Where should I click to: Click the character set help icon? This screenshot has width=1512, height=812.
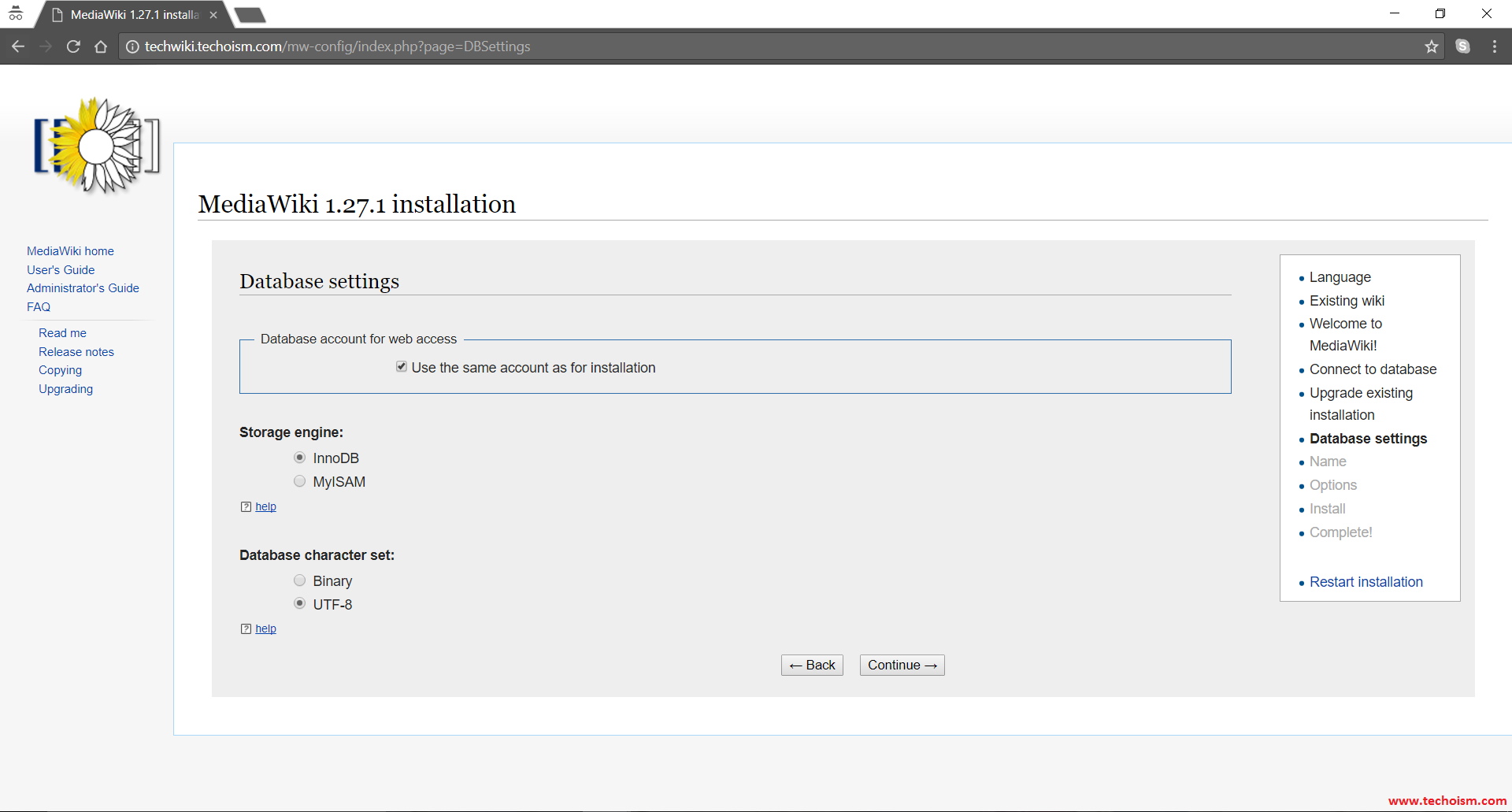point(246,629)
